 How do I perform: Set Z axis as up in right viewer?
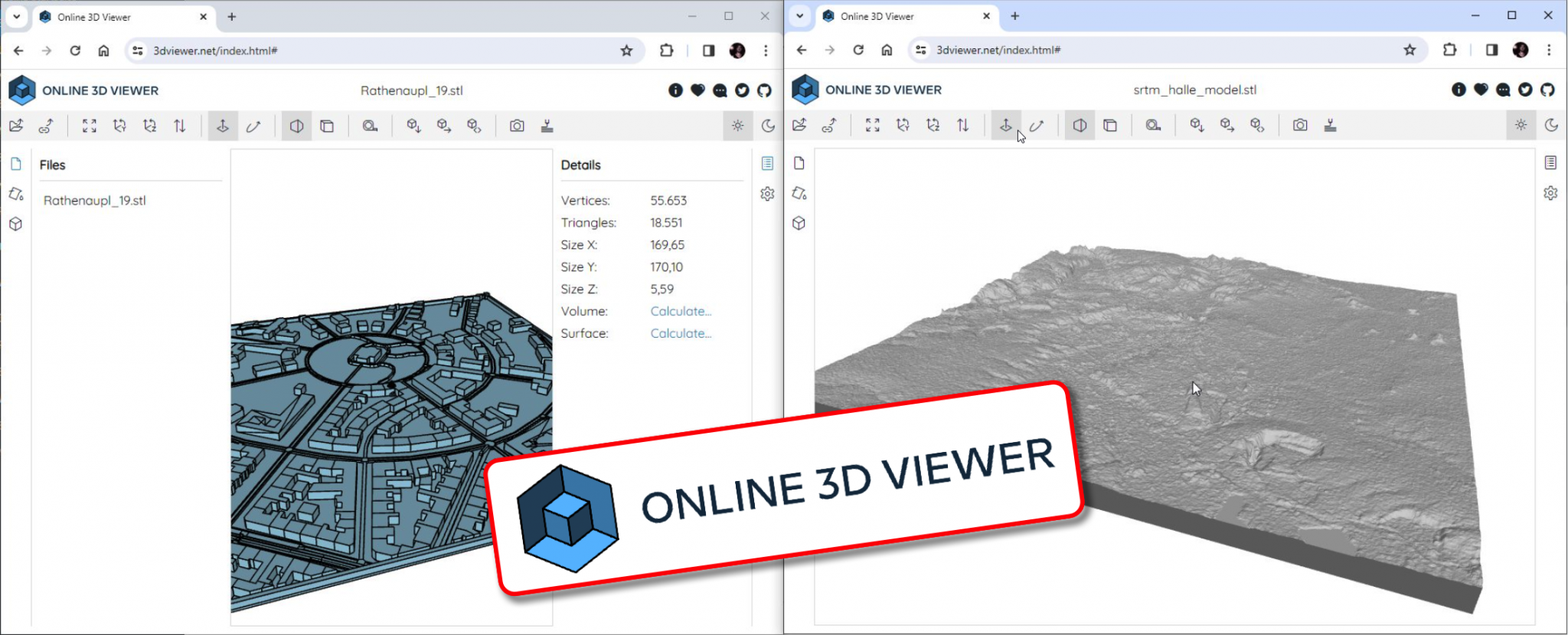click(933, 125)
